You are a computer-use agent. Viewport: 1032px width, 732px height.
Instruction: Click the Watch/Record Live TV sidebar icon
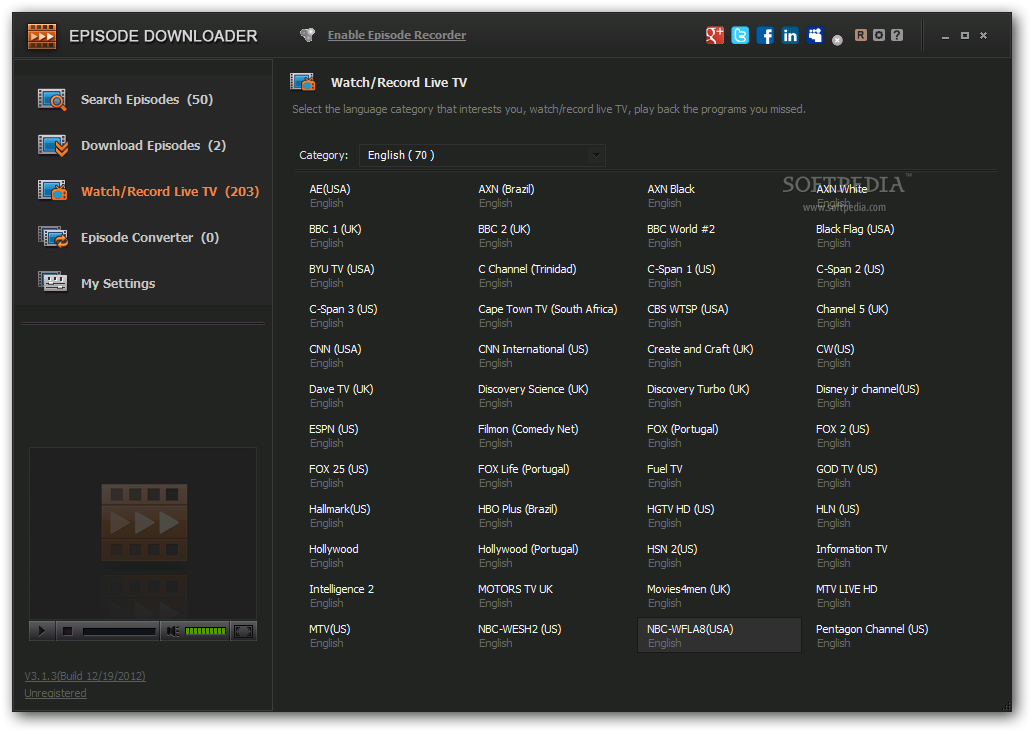click(x=53, y=191)
